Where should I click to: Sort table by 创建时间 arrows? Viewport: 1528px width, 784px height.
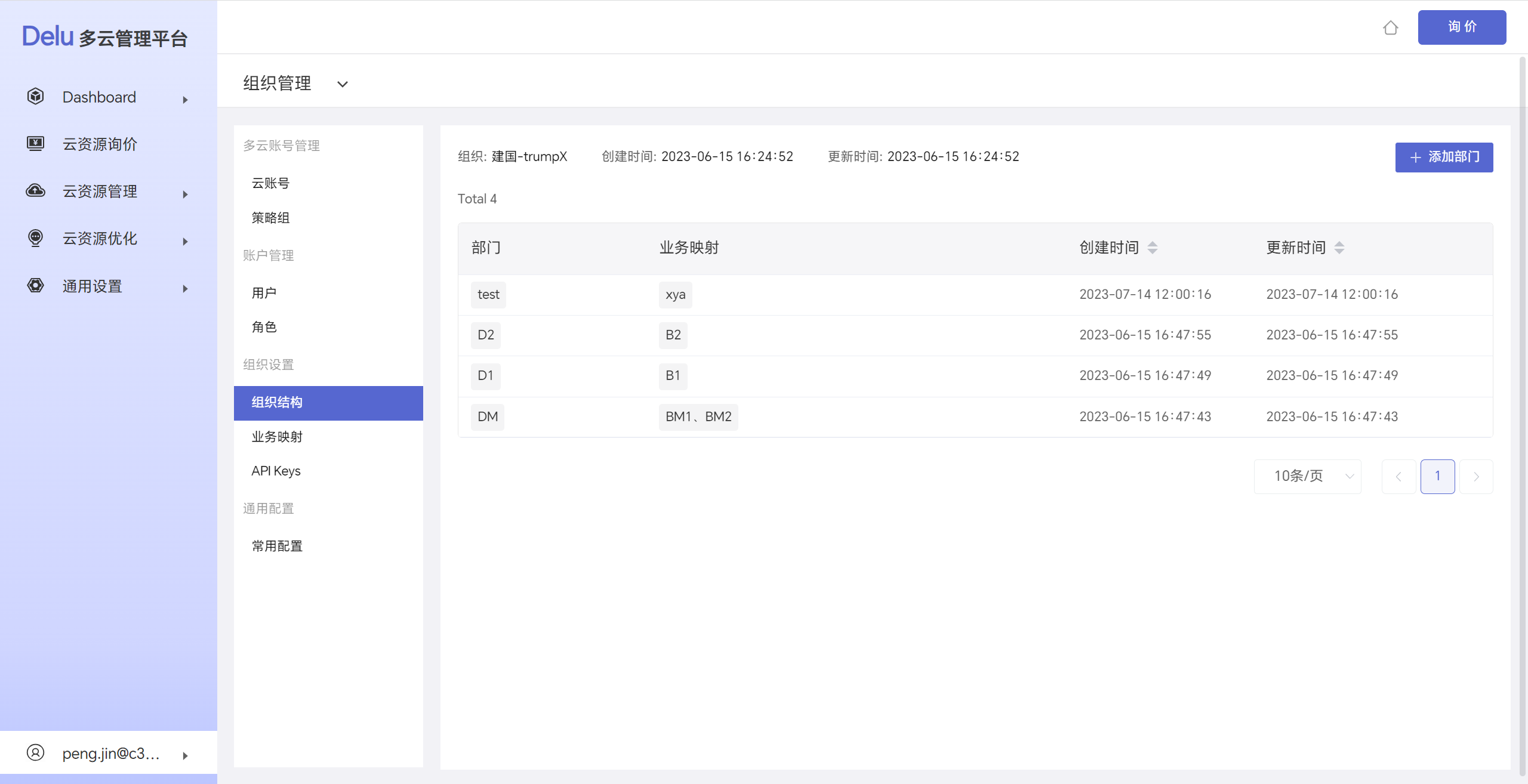pyautogui.click(x=1153, y=248)
